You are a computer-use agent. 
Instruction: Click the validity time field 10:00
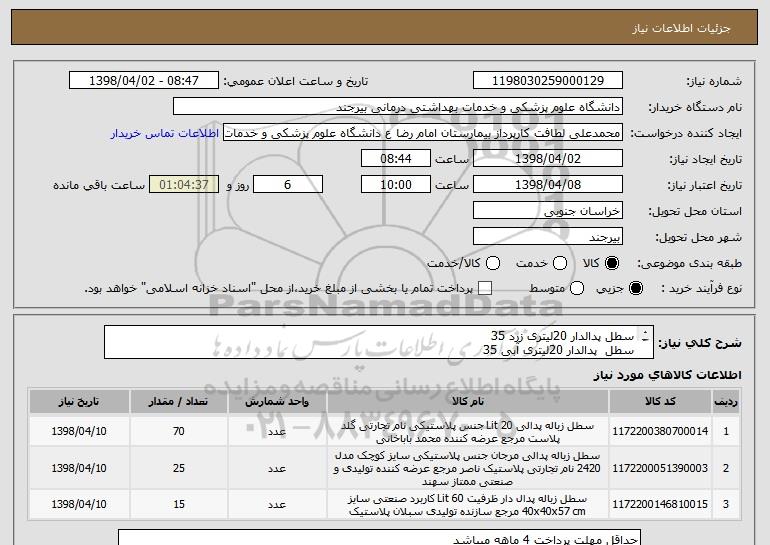point(396,185)
